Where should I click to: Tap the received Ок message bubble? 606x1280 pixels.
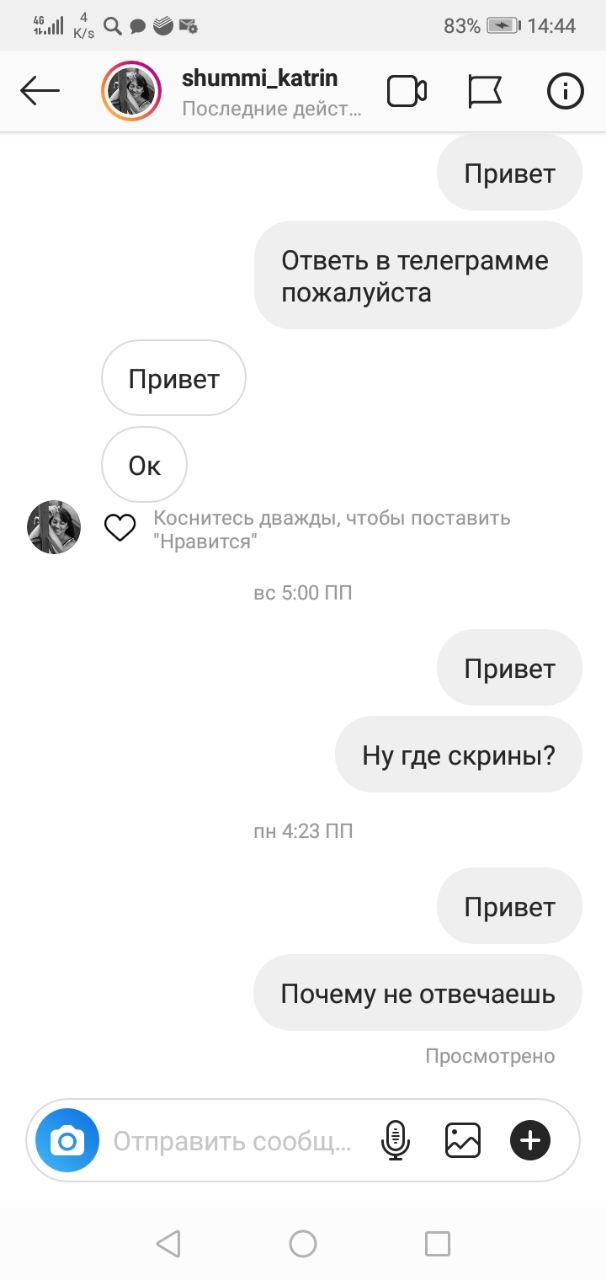[144, 465]
